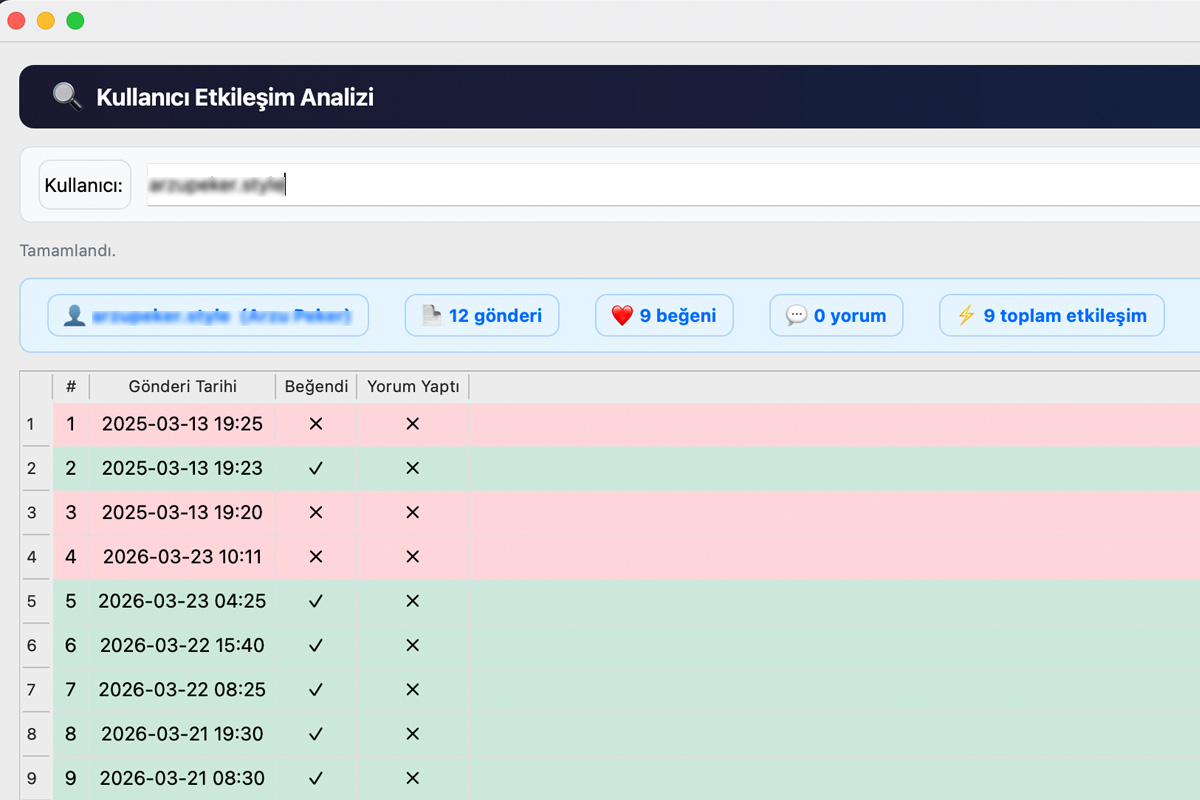Click the # column header
This screenshot has height=800, width=1200.
click(x=71, y=387)
